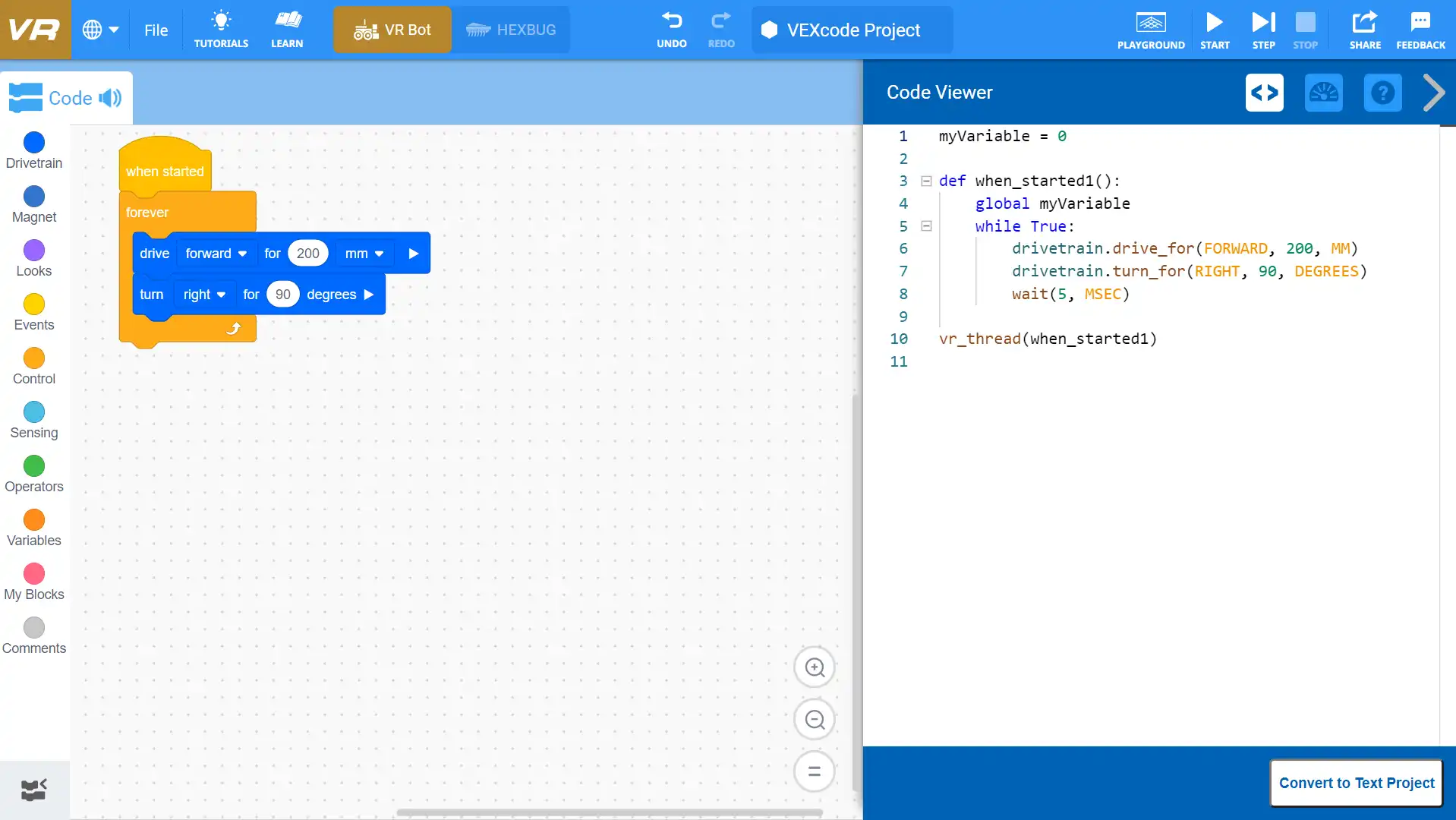Toggle the code view display mode
1456x820 pixels.
(x=1264, y=92)
